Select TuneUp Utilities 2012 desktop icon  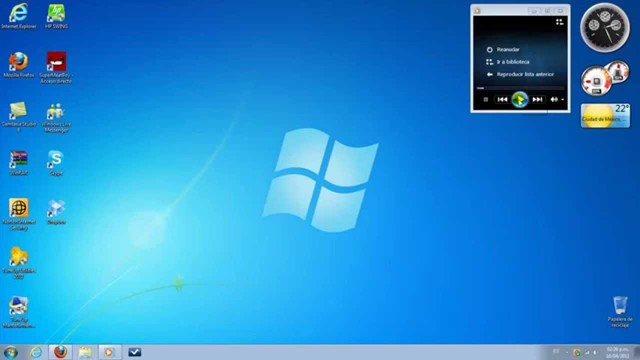19,263
